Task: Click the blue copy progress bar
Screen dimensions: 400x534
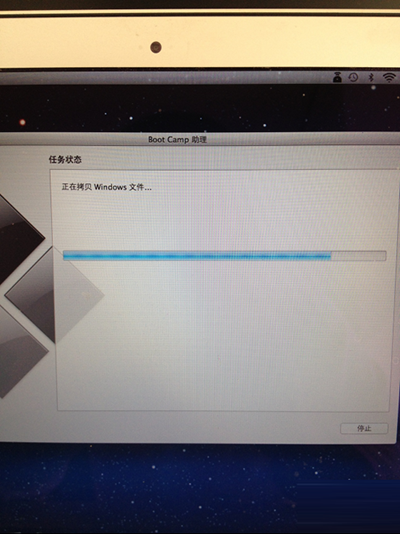Action: point(224,256)
